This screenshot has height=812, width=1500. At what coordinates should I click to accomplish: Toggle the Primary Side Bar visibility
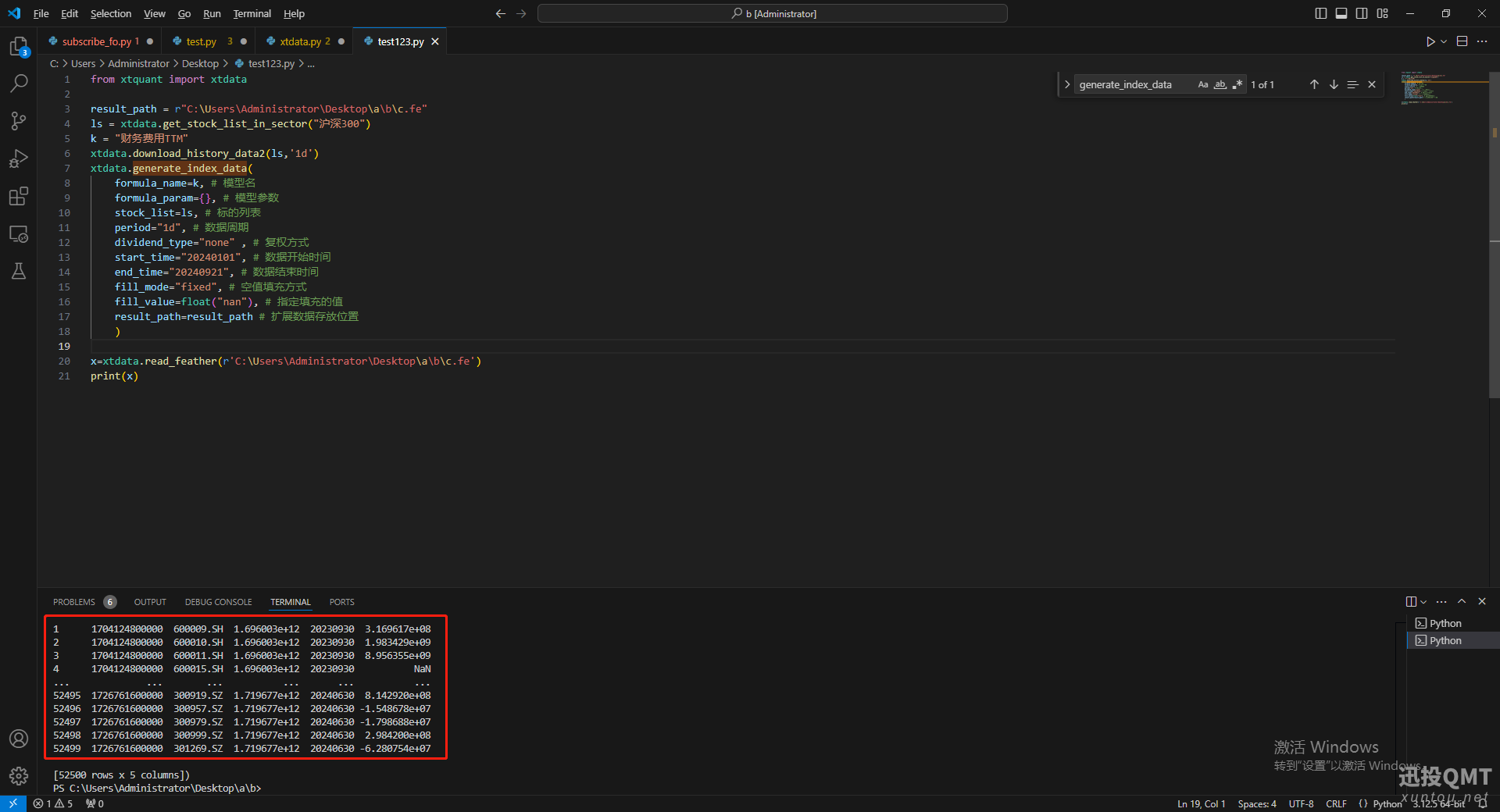click(x=1321, y=13)
